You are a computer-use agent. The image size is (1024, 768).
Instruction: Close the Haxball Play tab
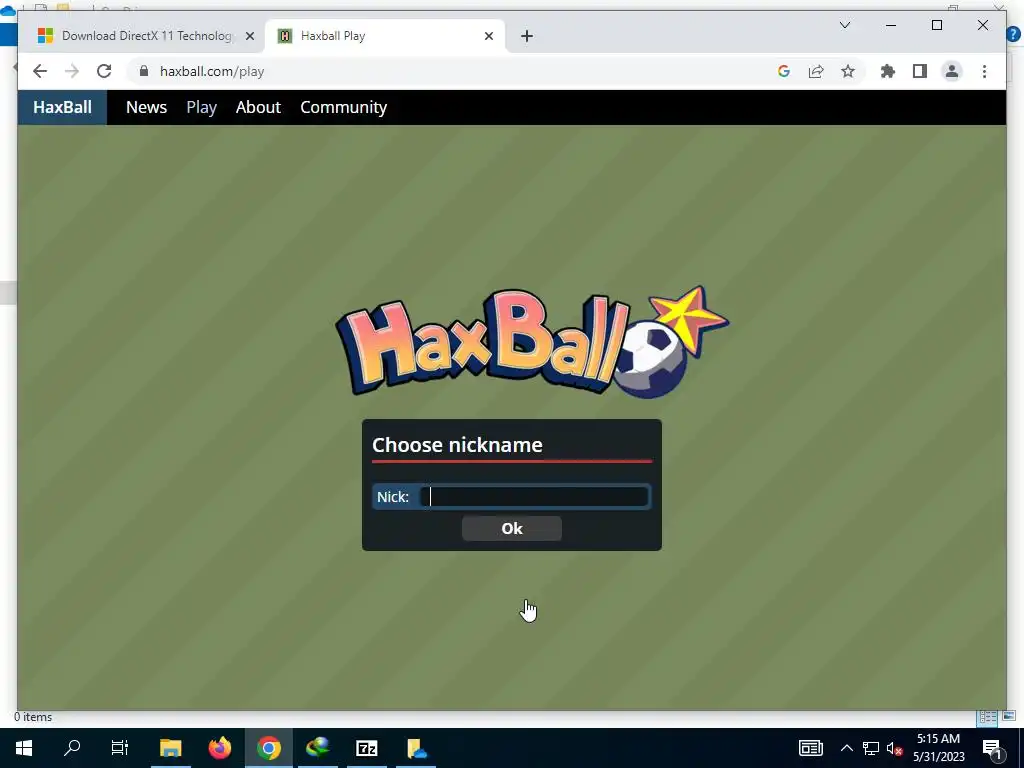click(488, 36)
